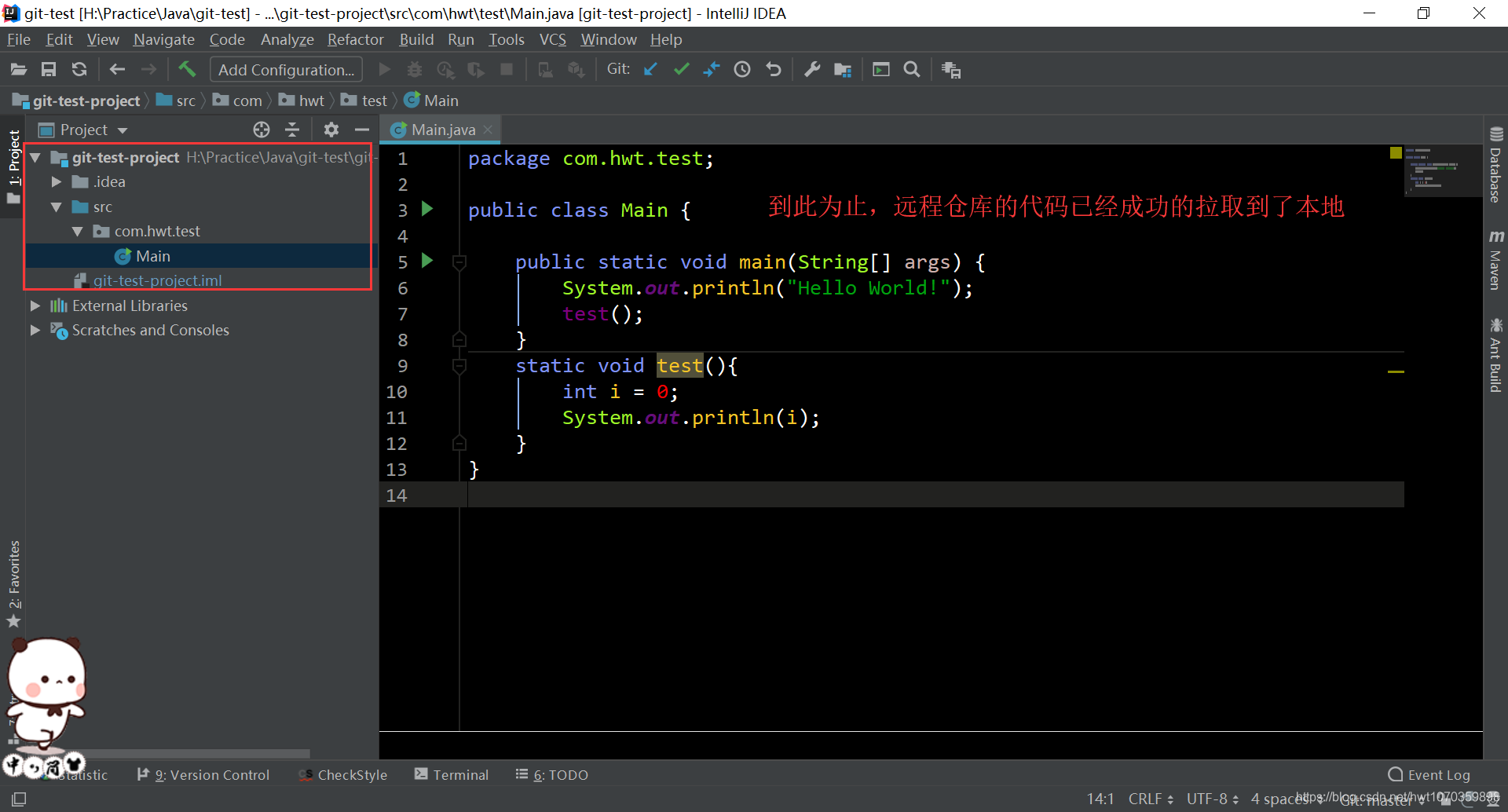This screenshot has height=812, width=1508.
Task: Open the Terminal tool window
Action: click(452, 775)
